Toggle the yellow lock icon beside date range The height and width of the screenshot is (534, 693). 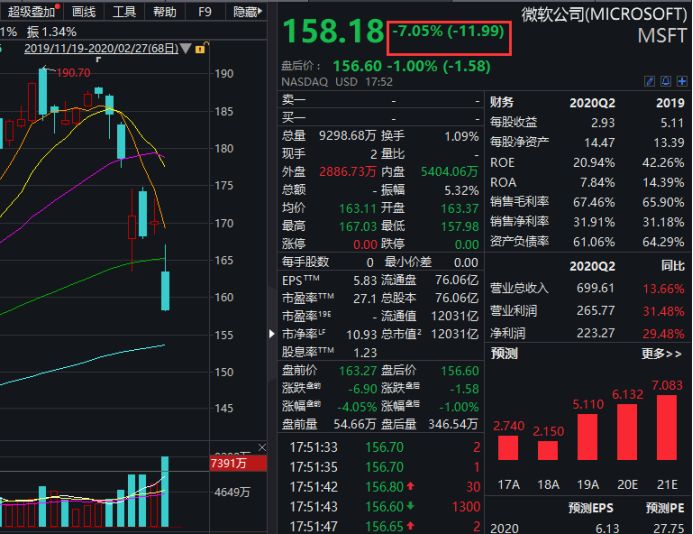pyautogui.click(x=202, y=48)
